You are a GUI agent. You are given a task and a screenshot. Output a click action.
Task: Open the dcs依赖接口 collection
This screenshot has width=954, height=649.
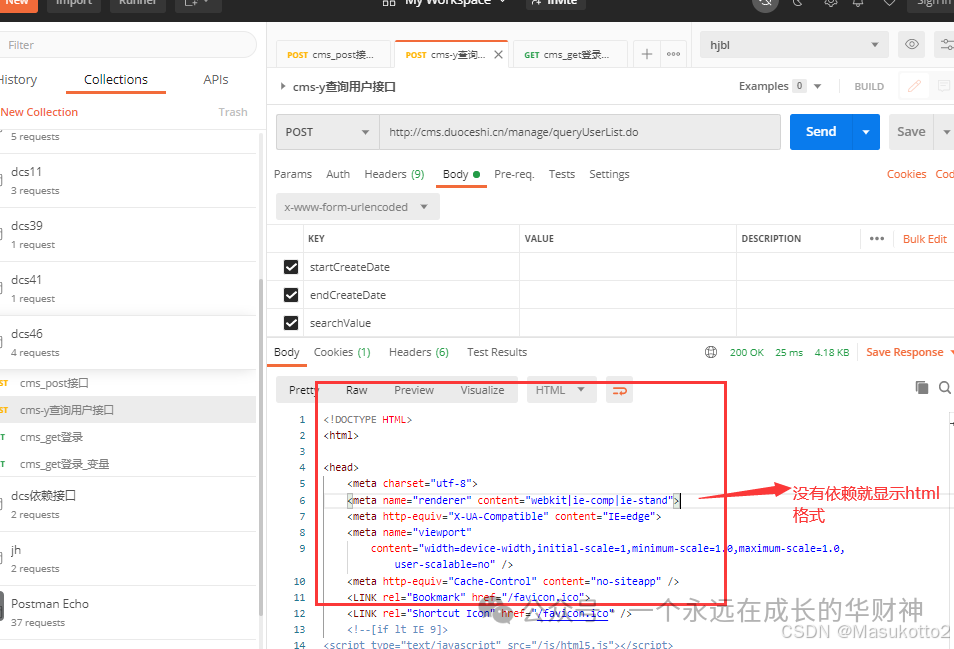click(x=128, y=504)
